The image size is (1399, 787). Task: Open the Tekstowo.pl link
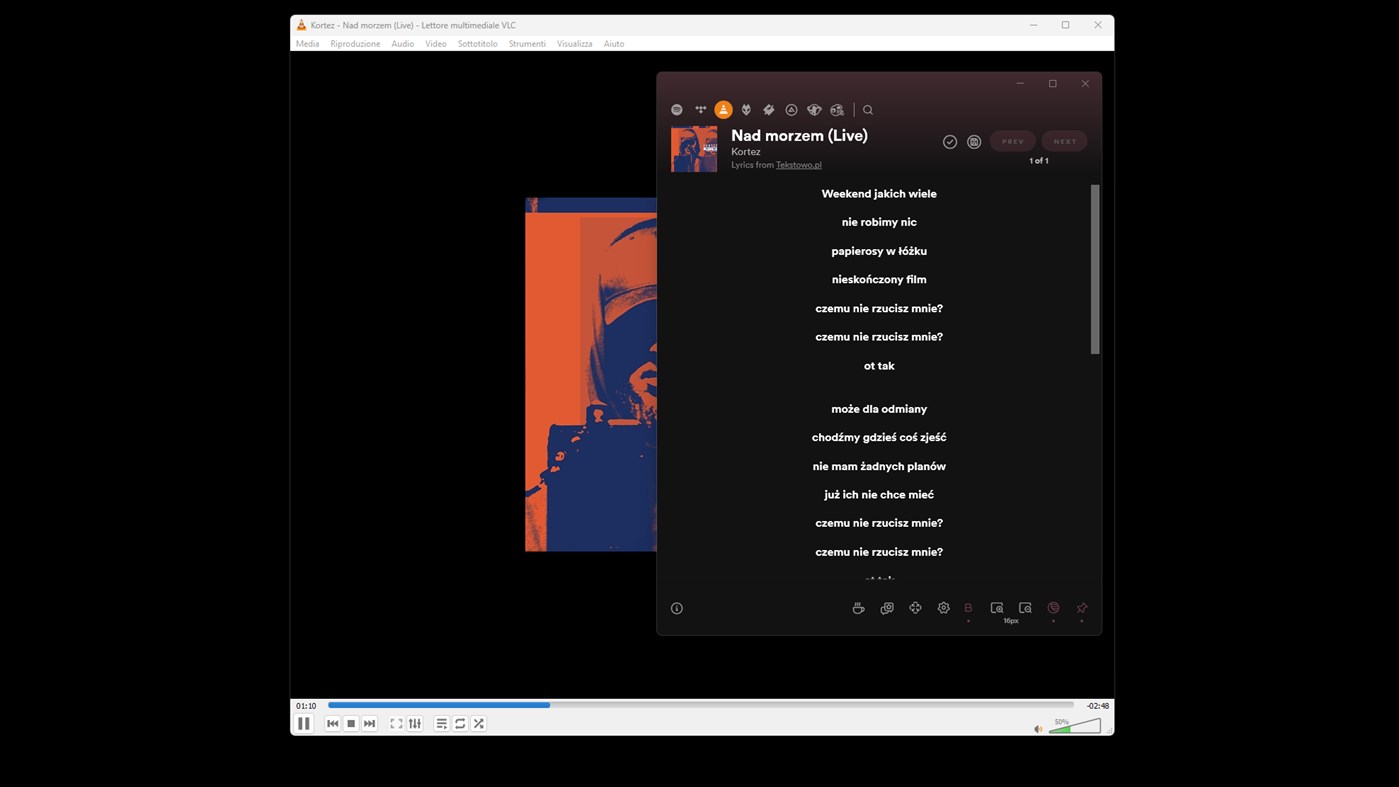[x=797, y=164]
